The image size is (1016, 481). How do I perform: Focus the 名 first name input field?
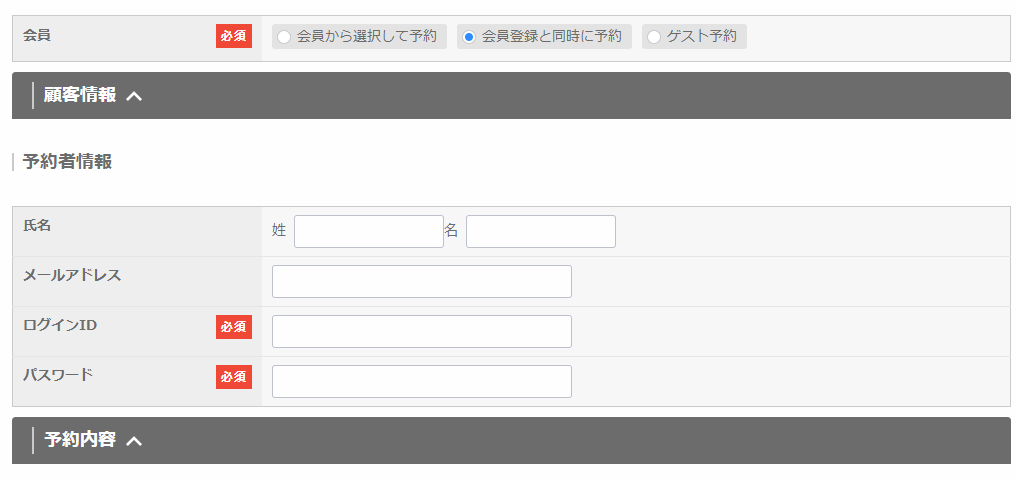[540, 231]
